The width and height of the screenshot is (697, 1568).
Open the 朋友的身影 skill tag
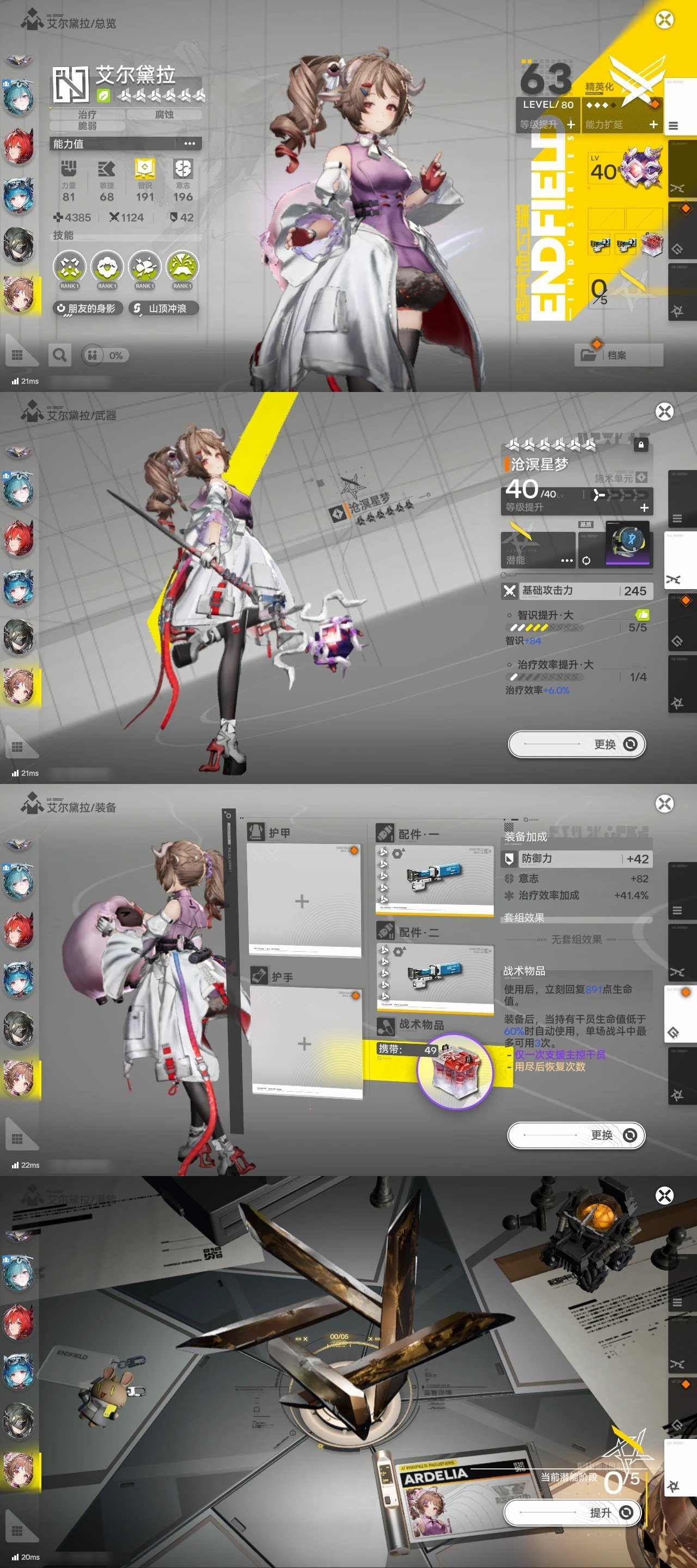coord(87,309)
